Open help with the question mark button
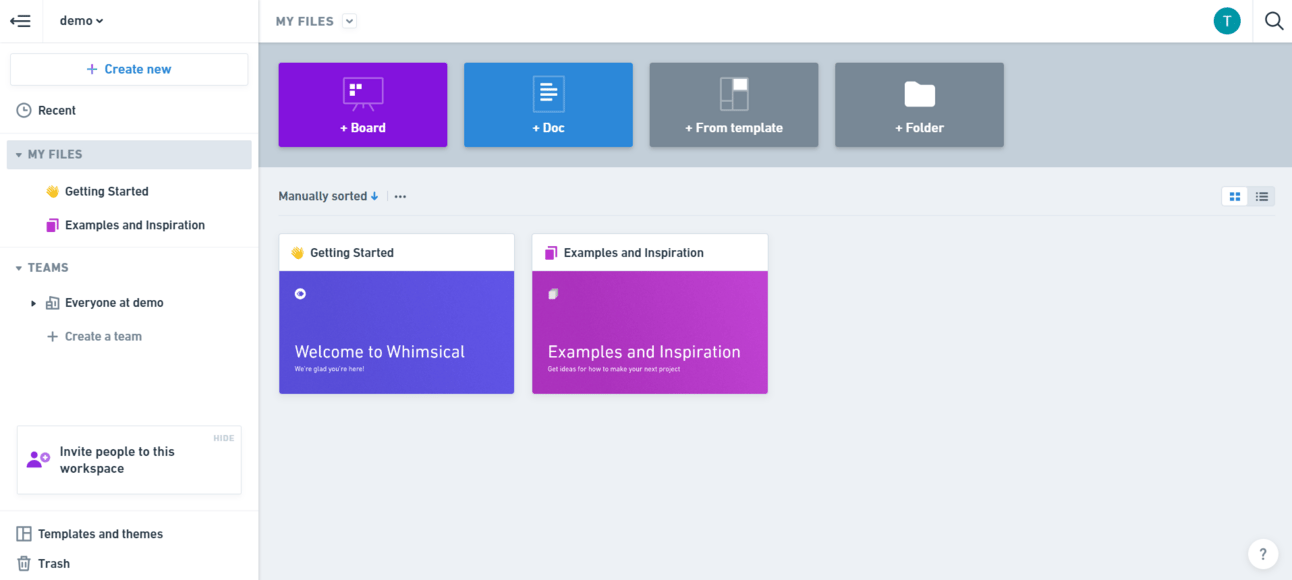 click(x=1263, y=554)
